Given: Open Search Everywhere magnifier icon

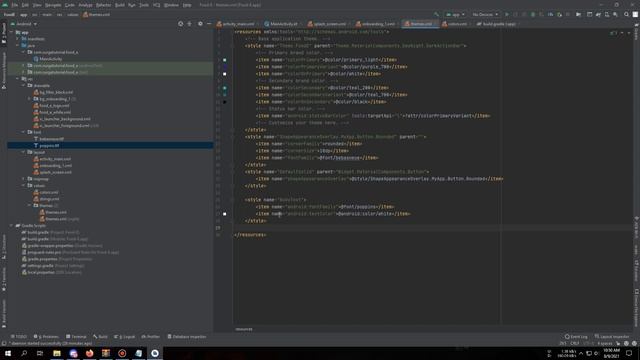Looking at the screenshot, I should pos(626,14).
